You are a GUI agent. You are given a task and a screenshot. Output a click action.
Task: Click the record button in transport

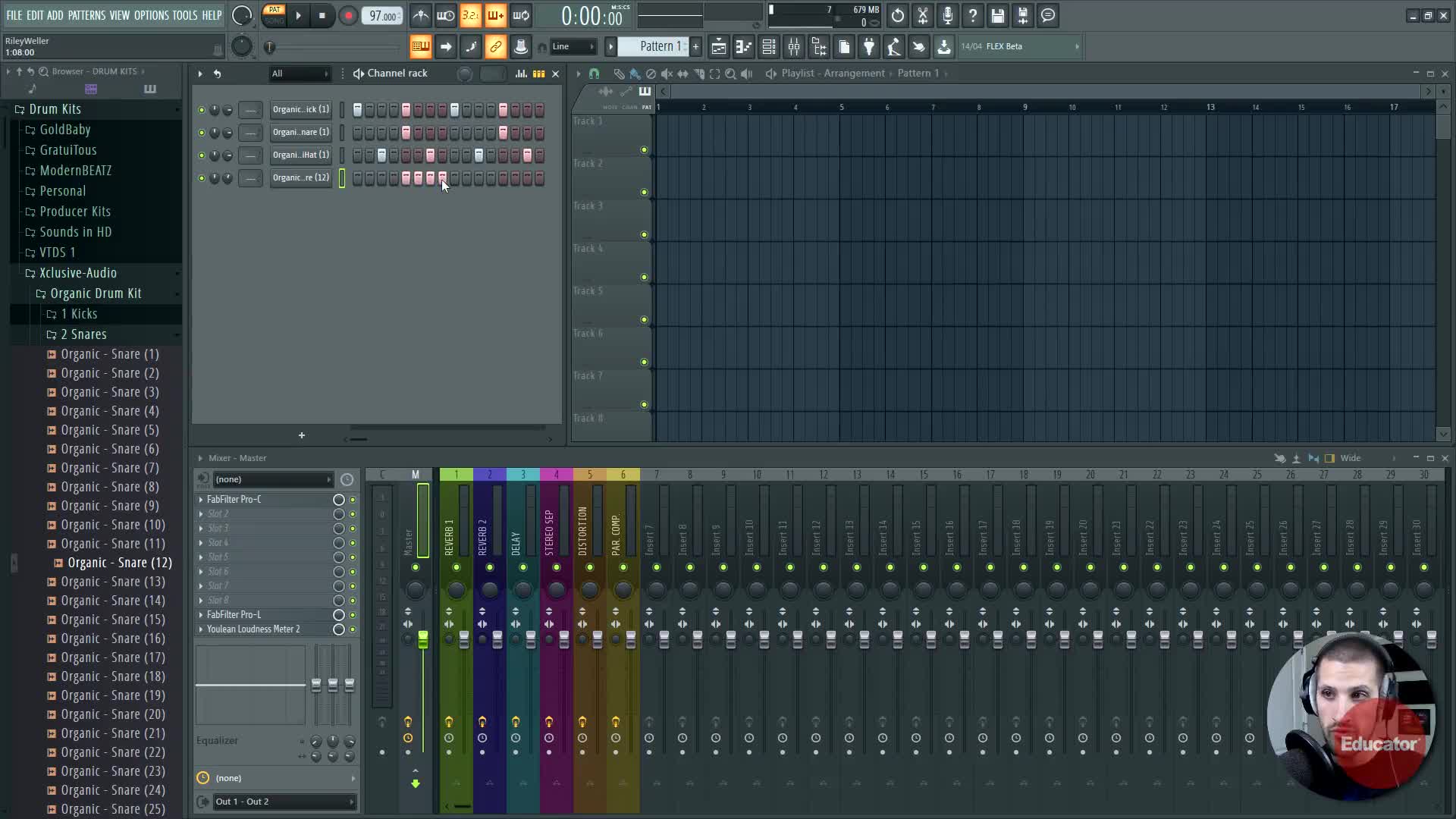[x=348, y=16]
